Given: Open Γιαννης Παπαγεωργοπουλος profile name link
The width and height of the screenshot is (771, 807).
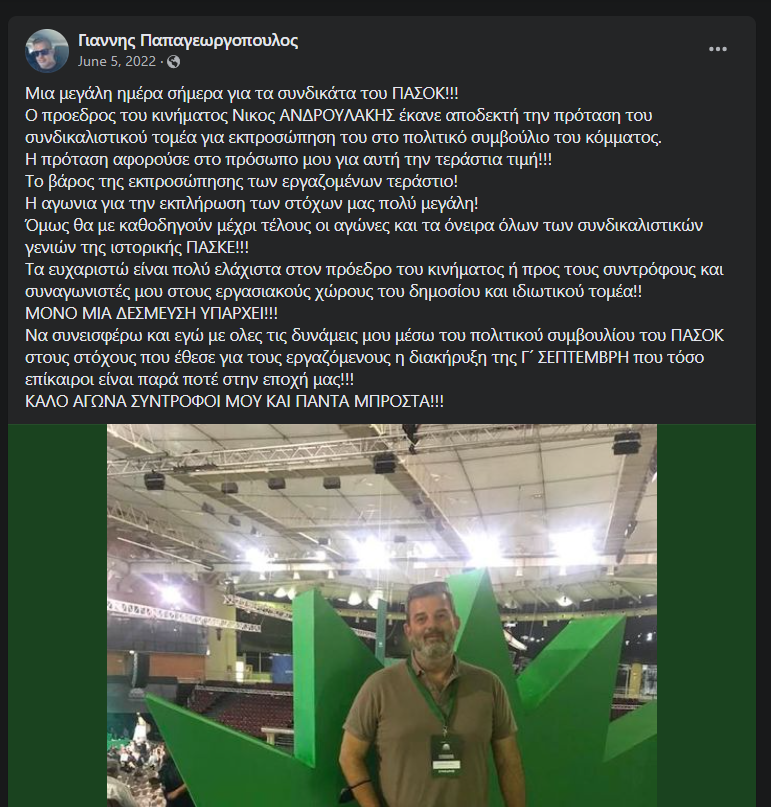Looking at the screenshot, I should 188,41.
